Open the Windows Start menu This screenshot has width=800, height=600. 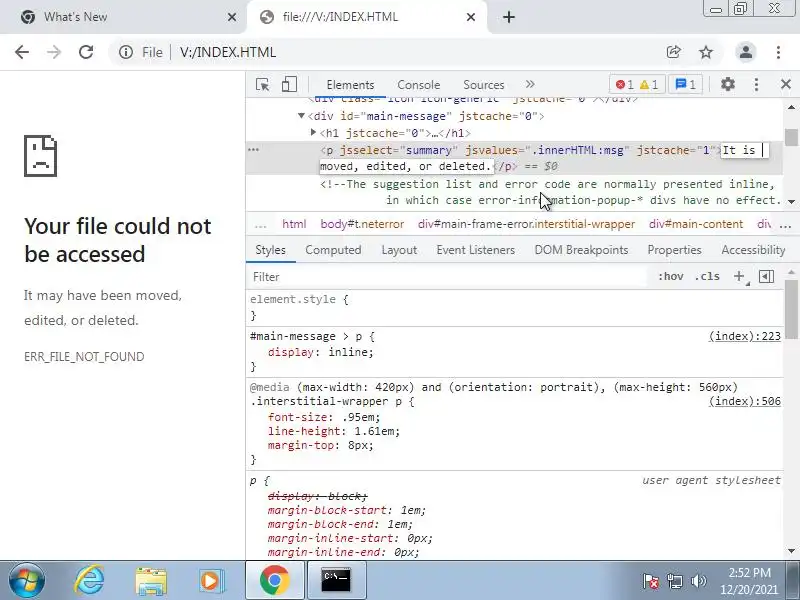click(26, 581)
